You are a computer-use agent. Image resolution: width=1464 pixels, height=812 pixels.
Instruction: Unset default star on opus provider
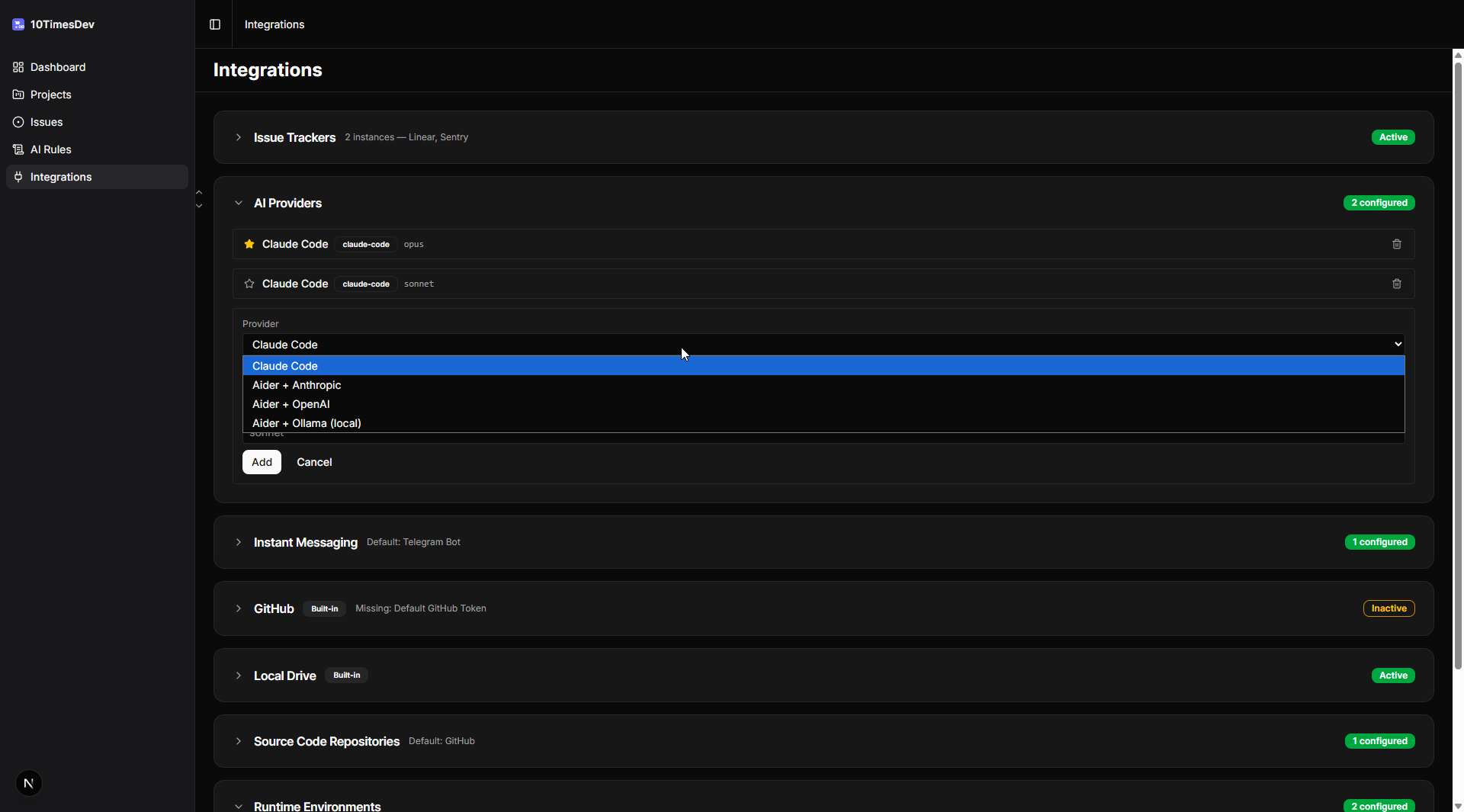click(x=249, y=244)
